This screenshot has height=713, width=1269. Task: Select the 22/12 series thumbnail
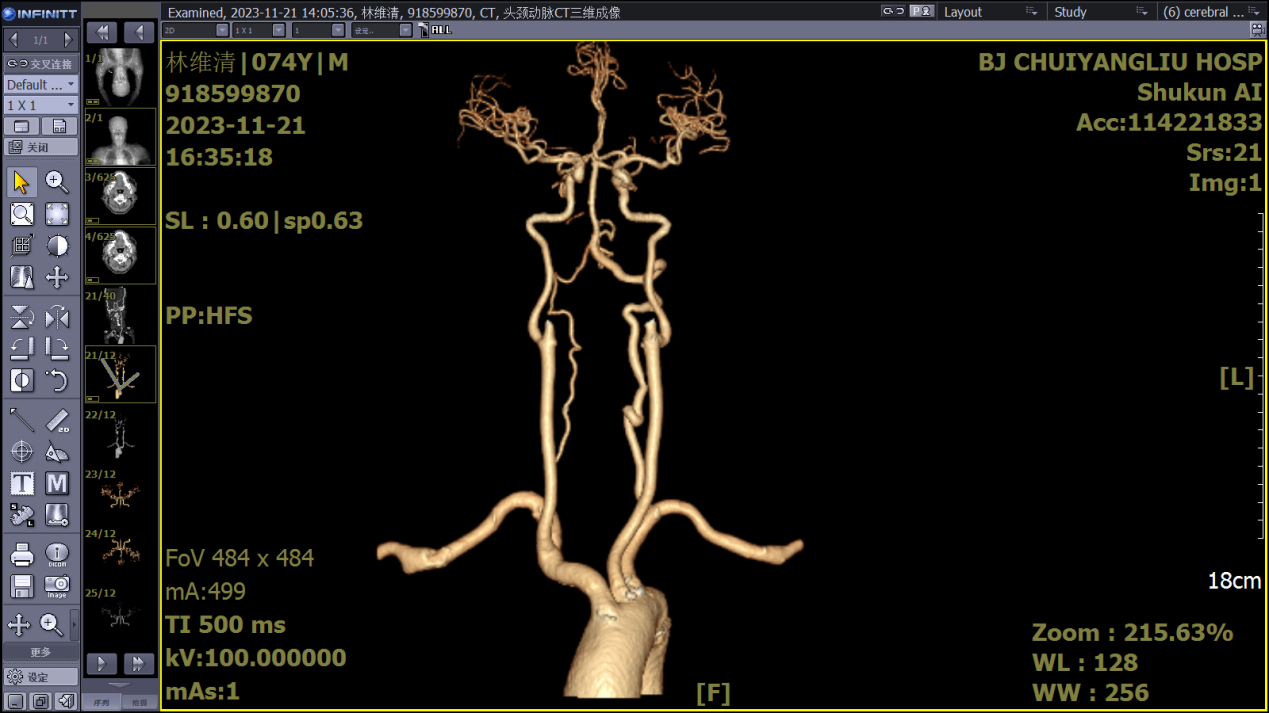tap(120, 436)
